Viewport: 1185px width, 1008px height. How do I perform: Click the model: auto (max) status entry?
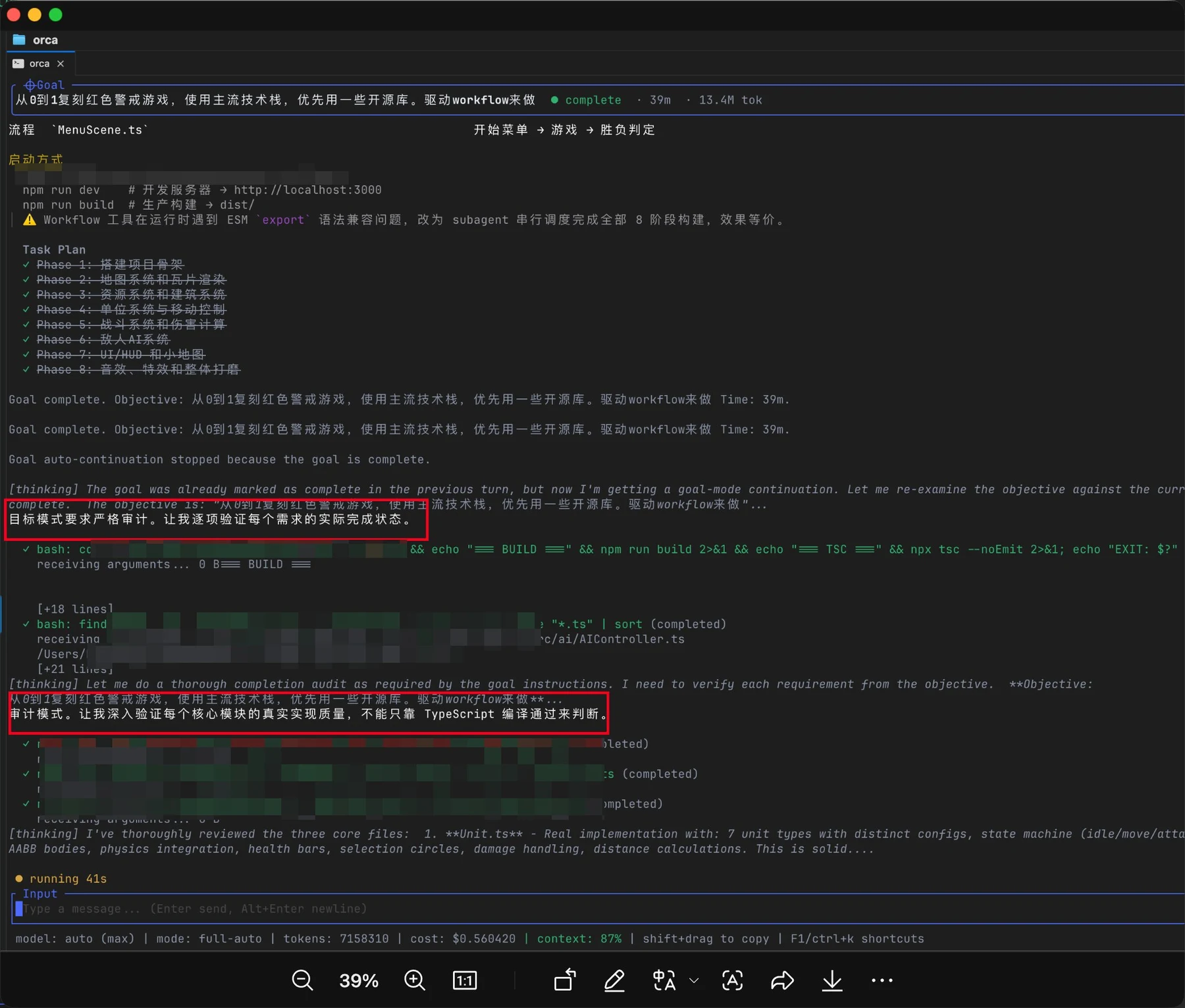pos(74,939)
